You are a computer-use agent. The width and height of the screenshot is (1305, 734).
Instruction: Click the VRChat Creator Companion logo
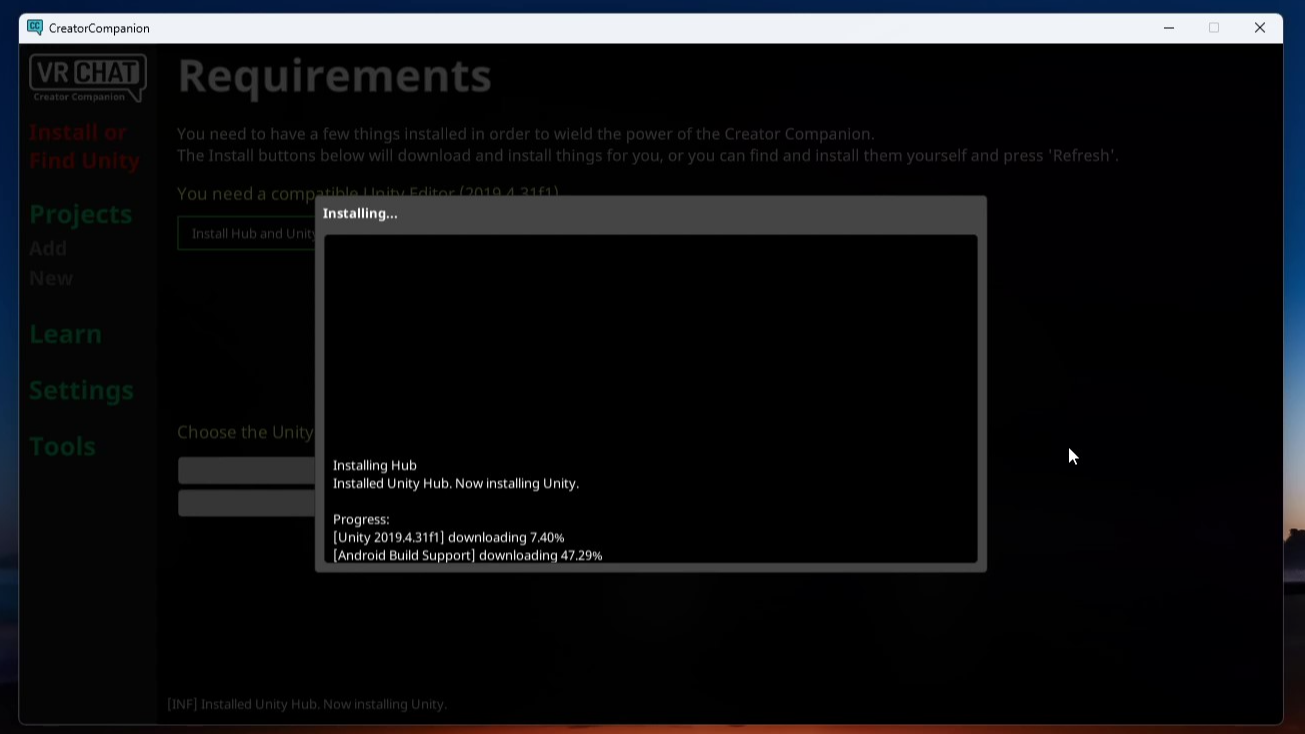(88, 78)
